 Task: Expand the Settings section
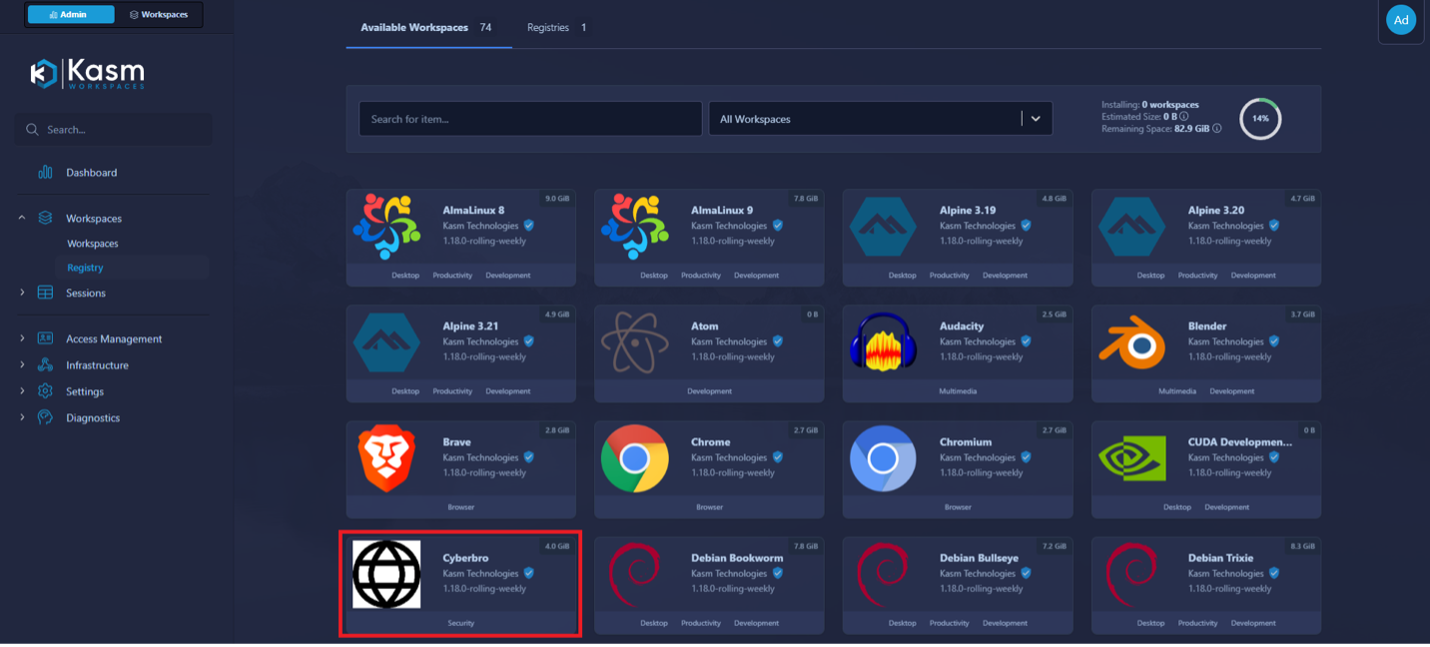(x=22, y=391)
